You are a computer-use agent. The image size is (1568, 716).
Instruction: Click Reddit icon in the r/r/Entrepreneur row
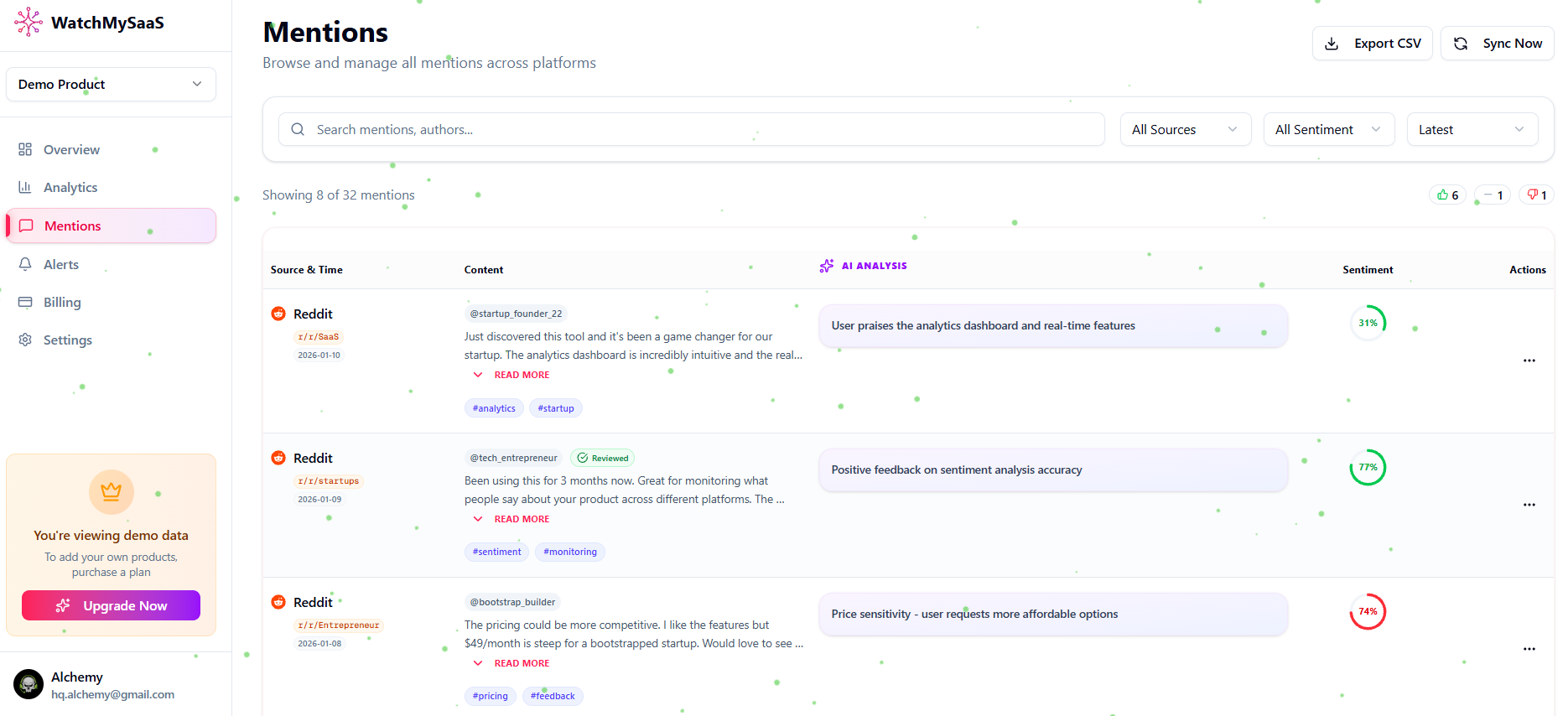(278, 602)
